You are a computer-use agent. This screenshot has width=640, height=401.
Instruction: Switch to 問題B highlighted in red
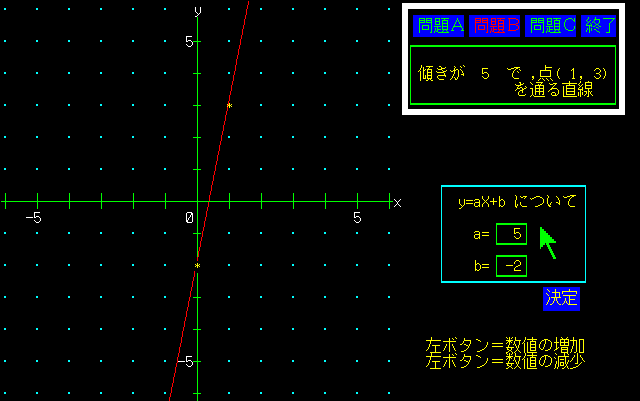(x=495, y=27)
